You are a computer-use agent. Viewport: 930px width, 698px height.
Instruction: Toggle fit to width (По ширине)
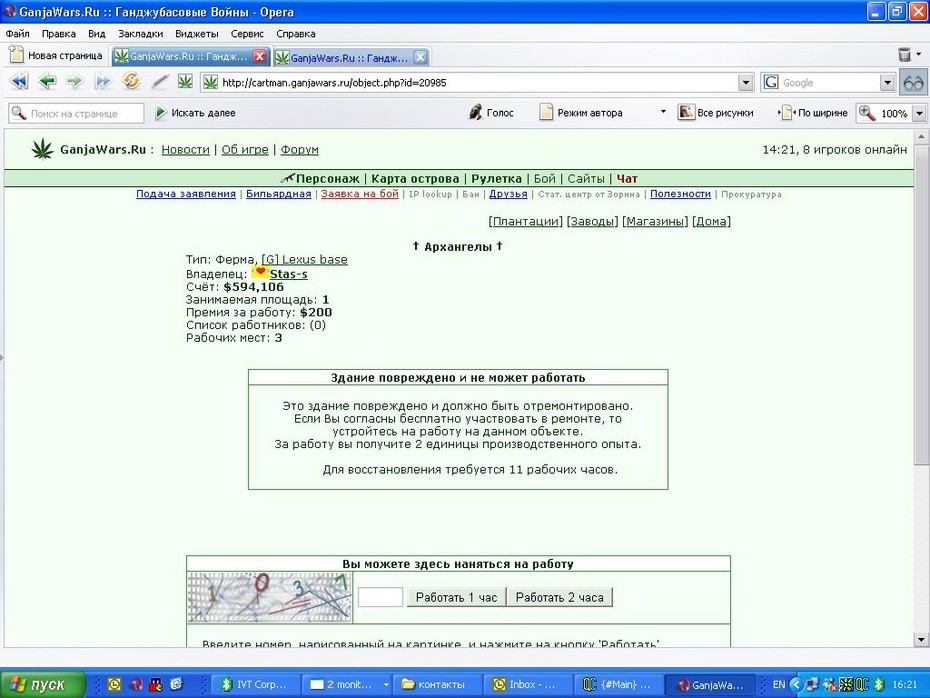(x=812, y=113)
